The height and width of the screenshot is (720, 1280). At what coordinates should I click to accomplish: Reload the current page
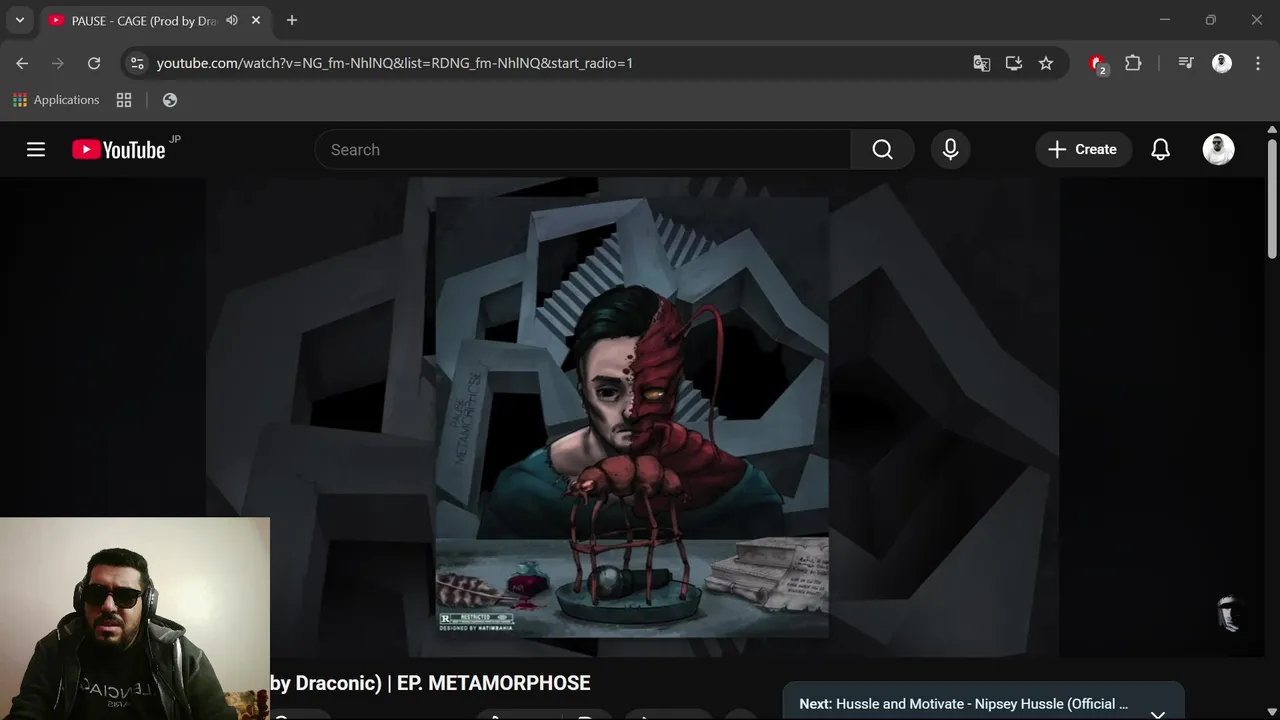point(94,63)
